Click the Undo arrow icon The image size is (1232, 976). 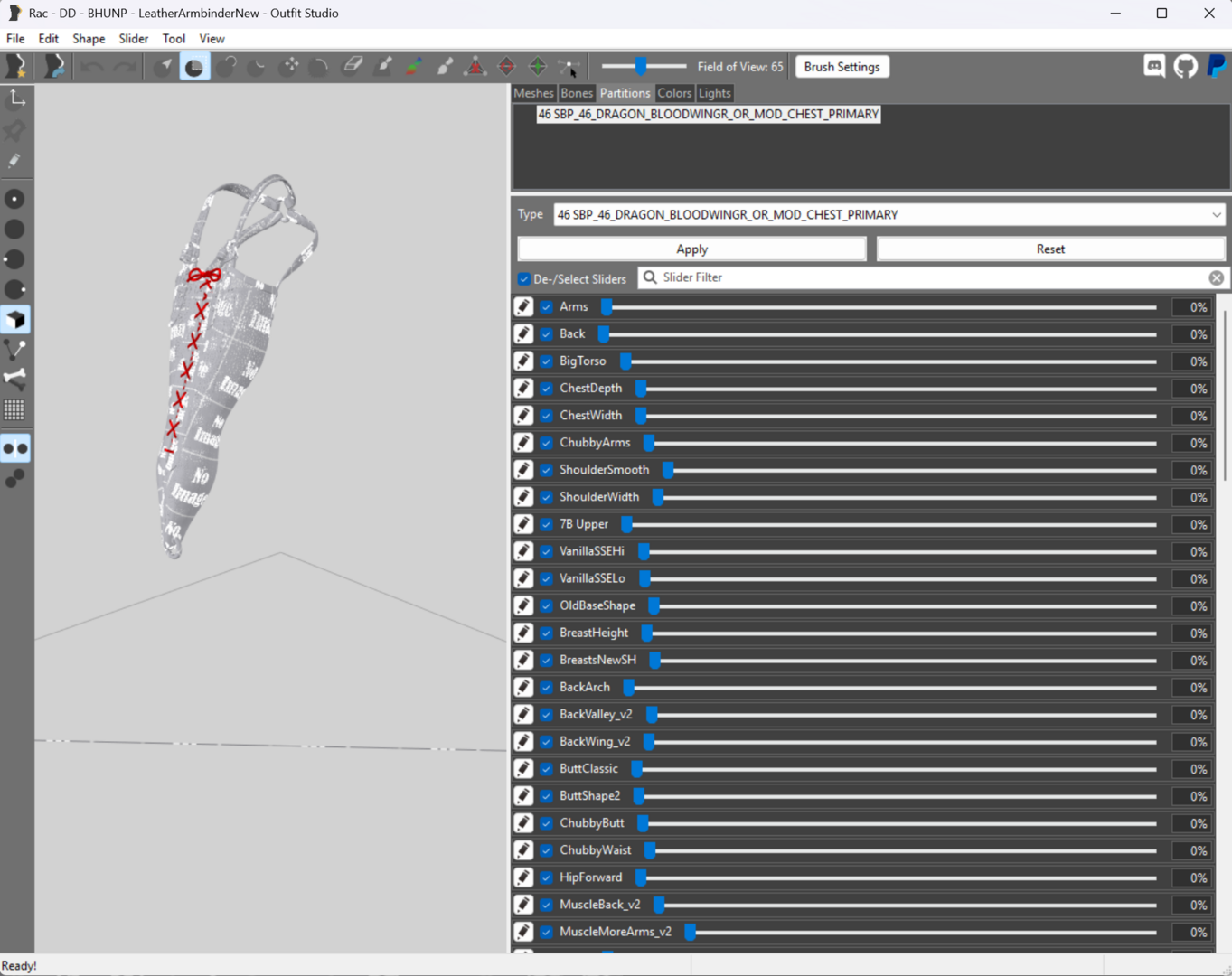tap(91, 67)
